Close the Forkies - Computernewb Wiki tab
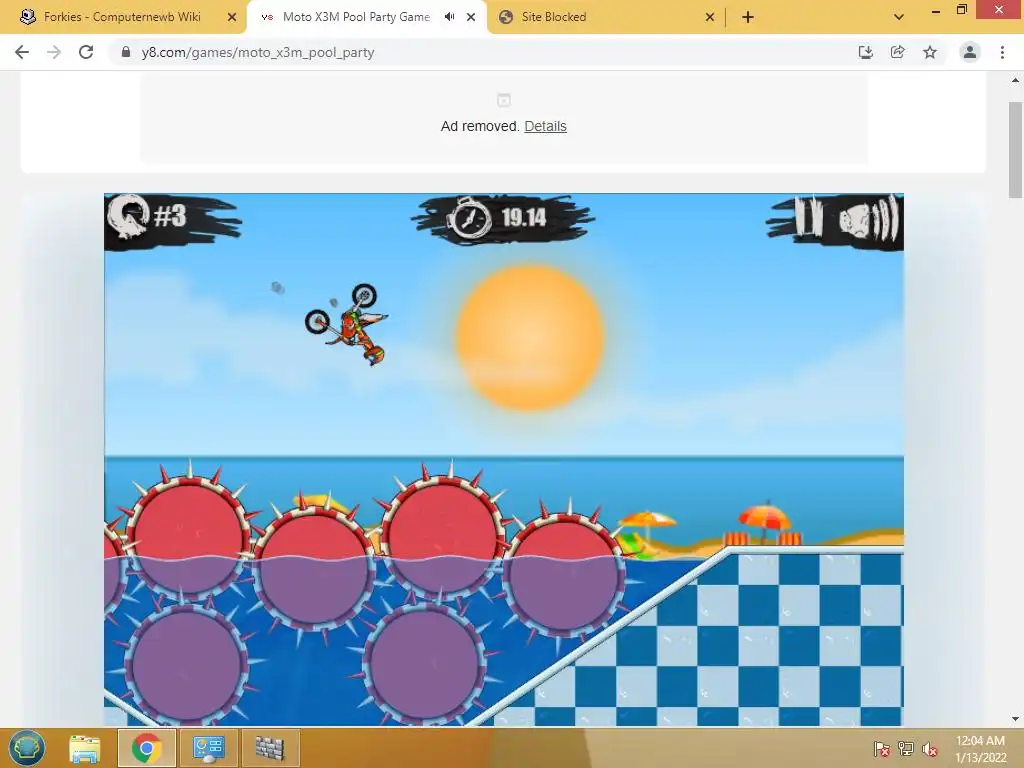 tap(232, 17)
